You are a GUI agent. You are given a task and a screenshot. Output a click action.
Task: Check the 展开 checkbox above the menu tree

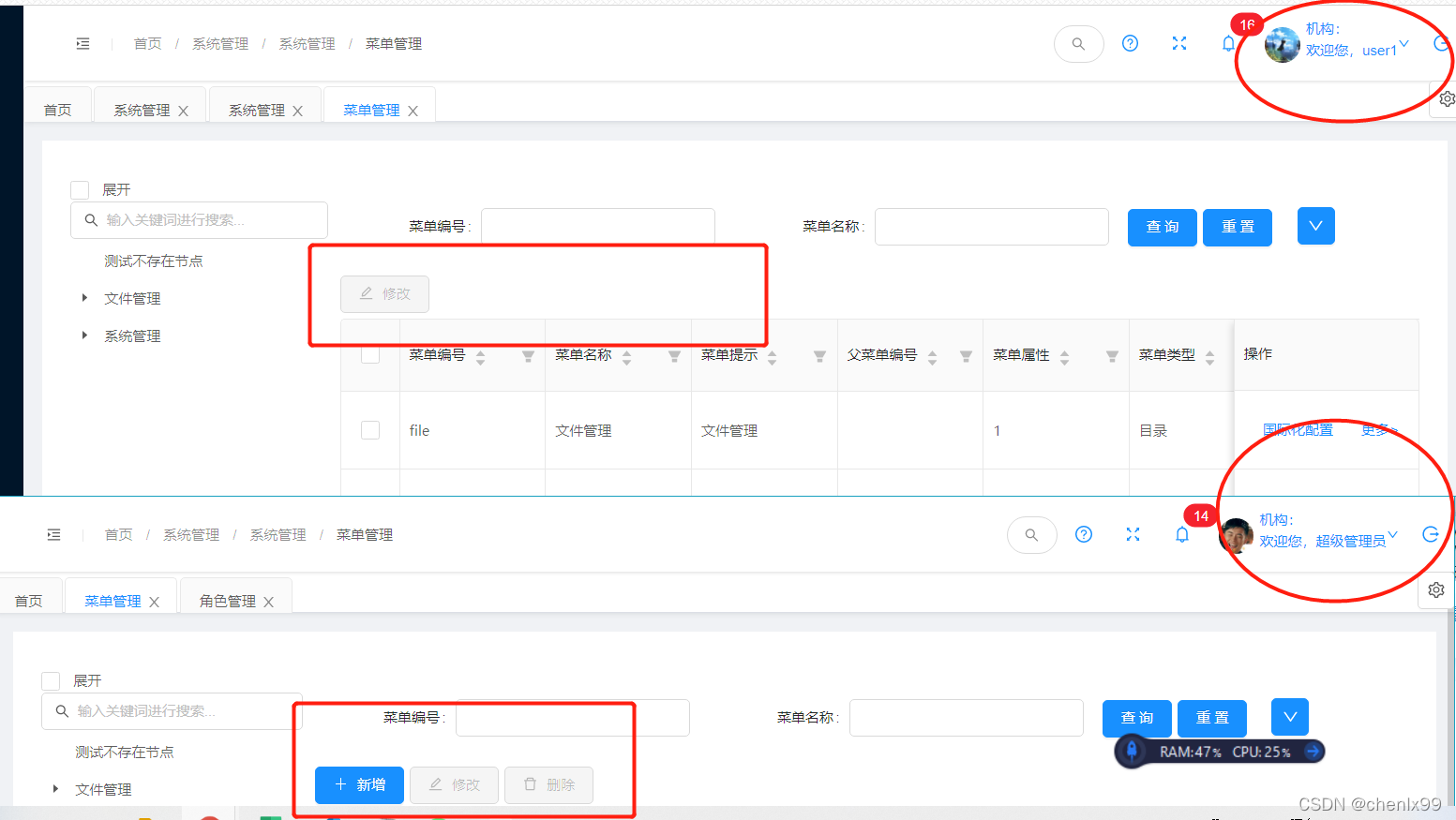pos(80,189)
